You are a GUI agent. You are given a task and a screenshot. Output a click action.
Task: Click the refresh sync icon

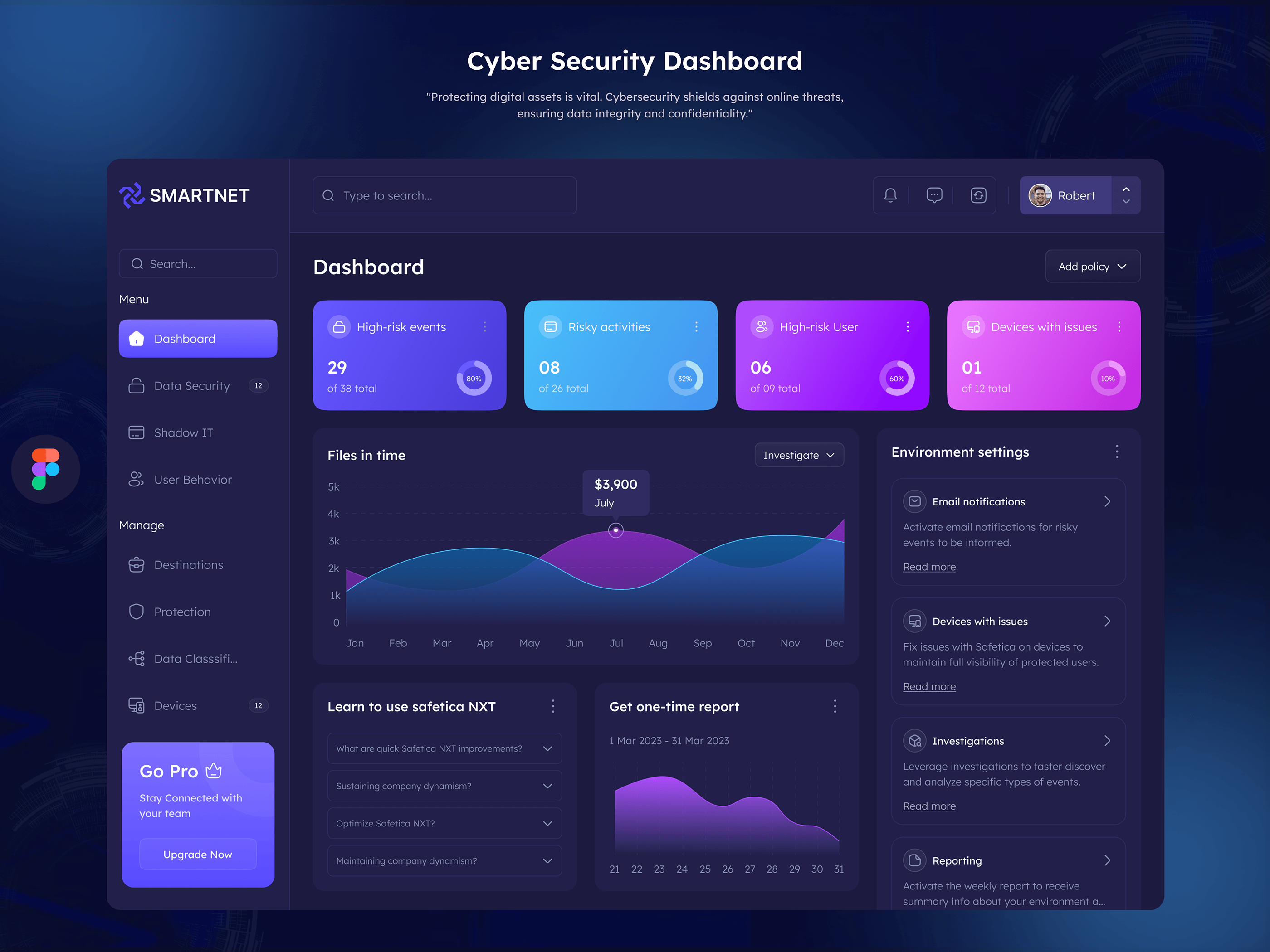click(x=978, y=196)
